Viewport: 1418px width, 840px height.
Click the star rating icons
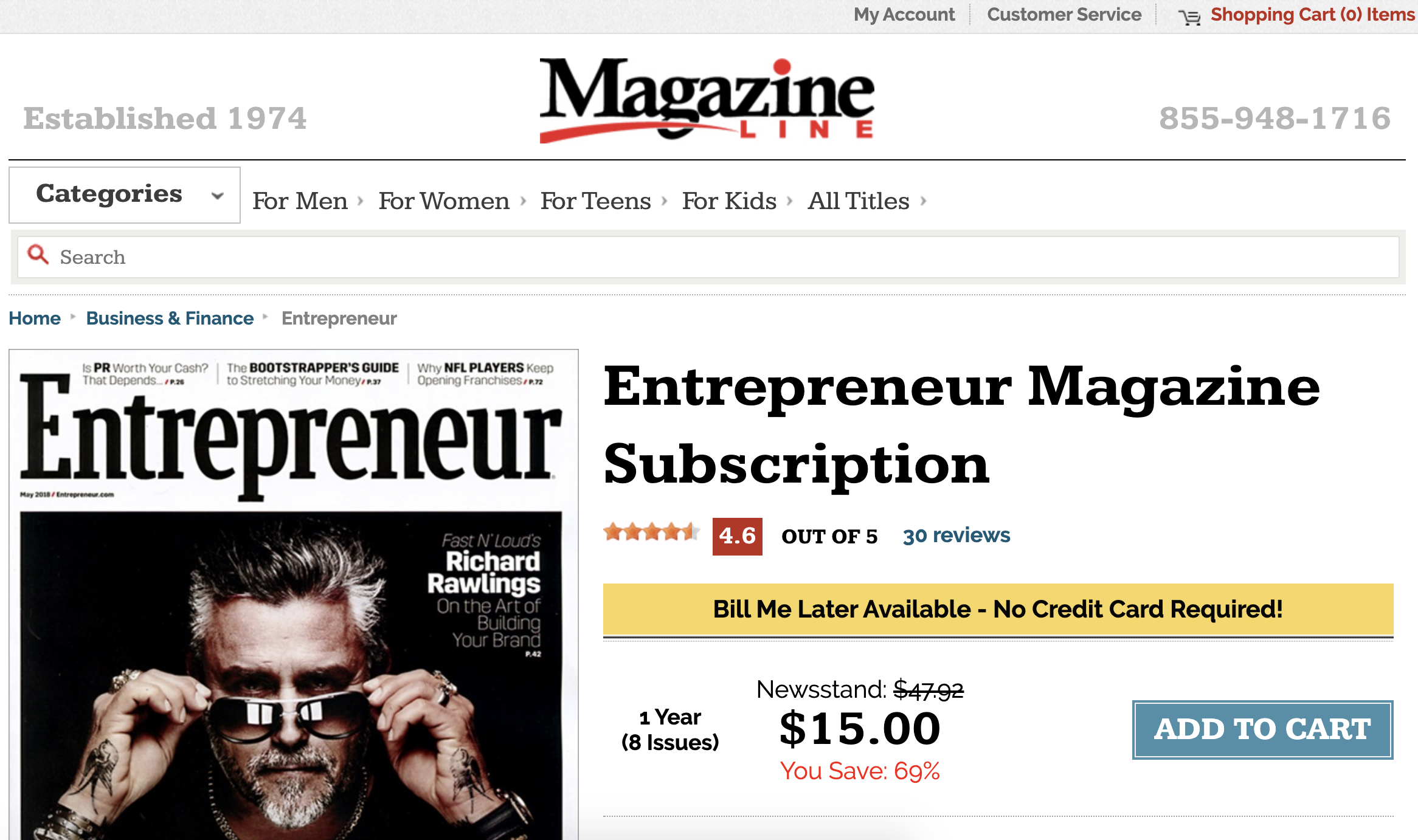[651, 532]
